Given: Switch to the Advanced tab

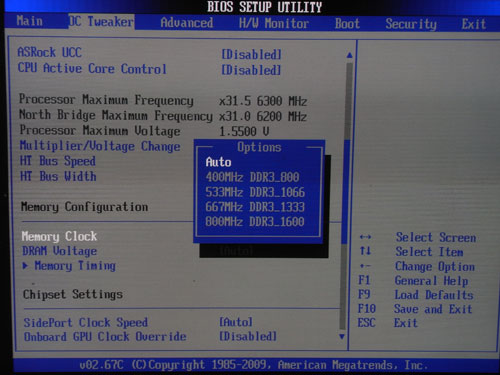Looking at the screenshot, I should coord(187,23).
